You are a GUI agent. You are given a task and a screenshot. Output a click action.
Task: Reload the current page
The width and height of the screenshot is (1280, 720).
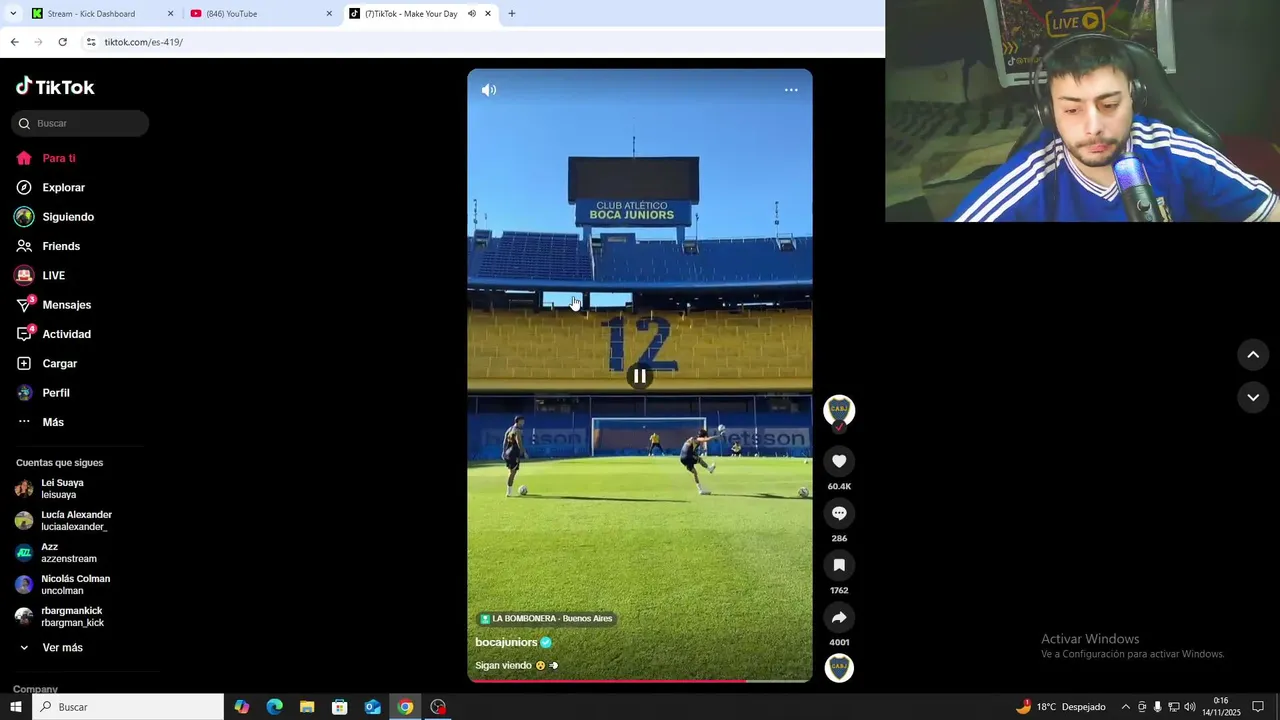pos(62,42)
